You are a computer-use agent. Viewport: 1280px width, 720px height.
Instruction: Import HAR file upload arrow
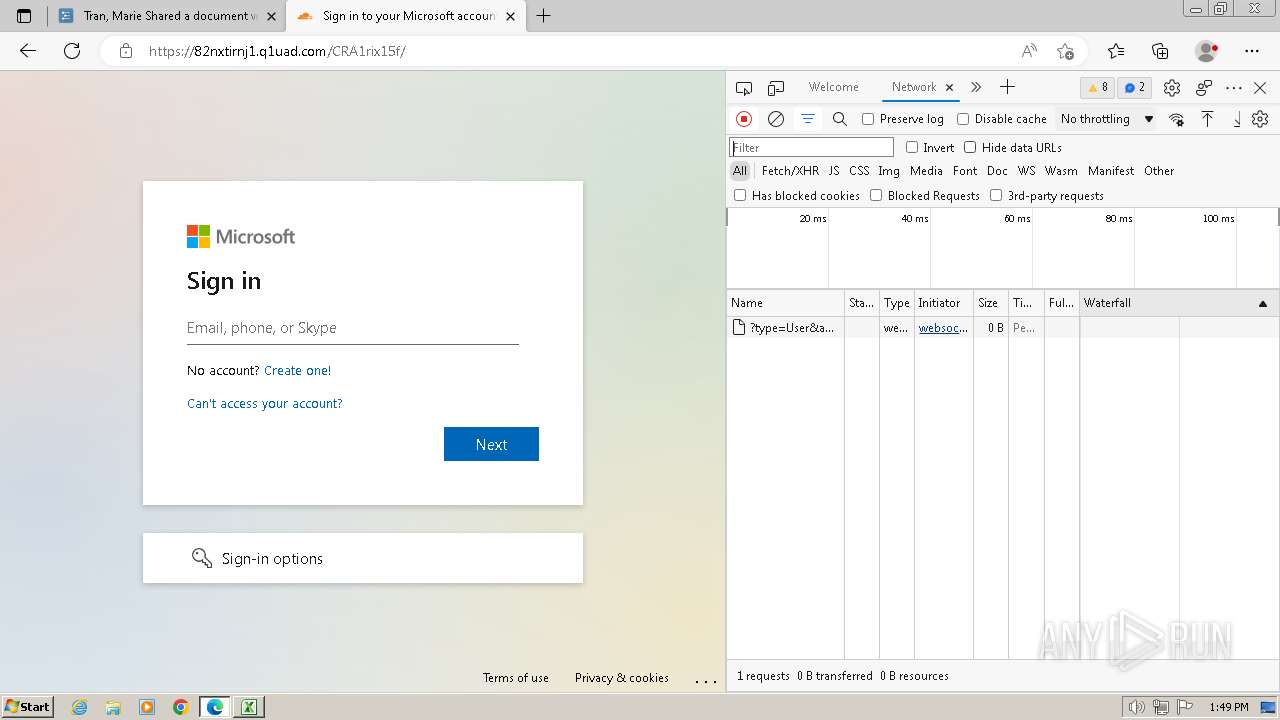(x=1207, y=119)
